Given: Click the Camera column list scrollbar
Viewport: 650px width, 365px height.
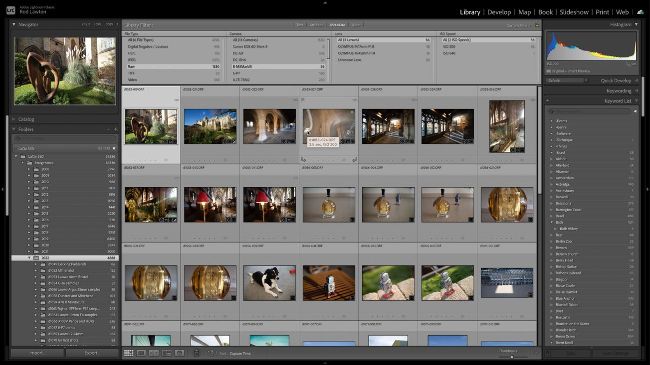Looking at the screenshot, I should point(328,49).
